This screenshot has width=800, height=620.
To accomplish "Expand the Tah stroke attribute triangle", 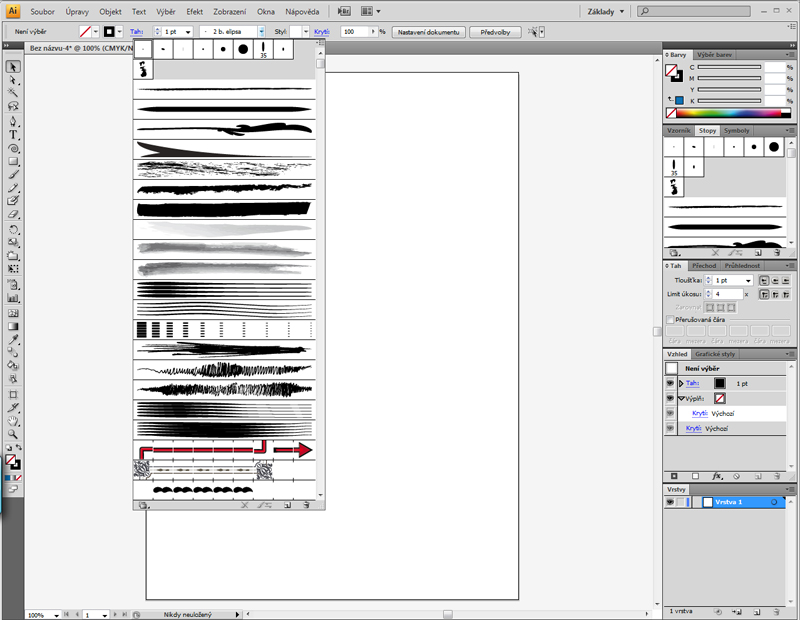I will [681, 383].
